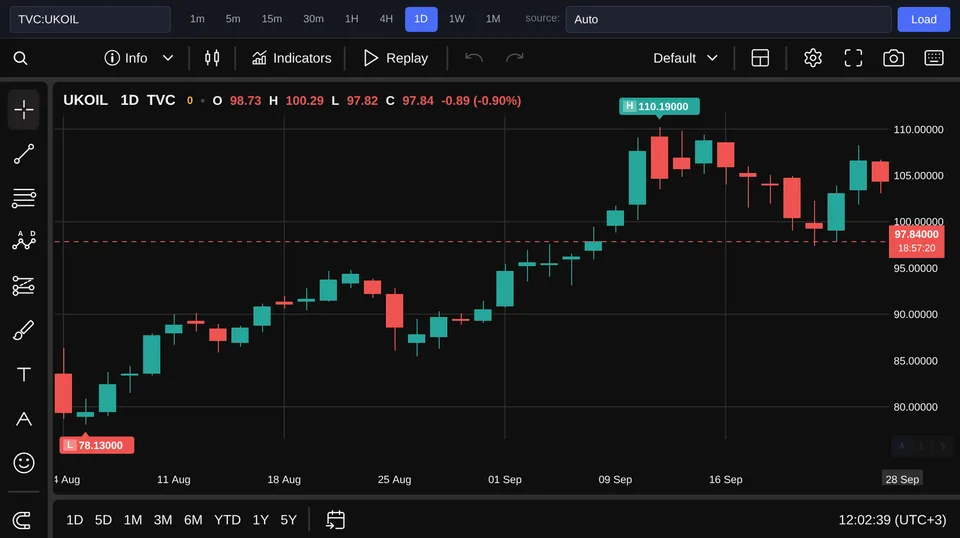Start bar Replay mode

[396, 58]
